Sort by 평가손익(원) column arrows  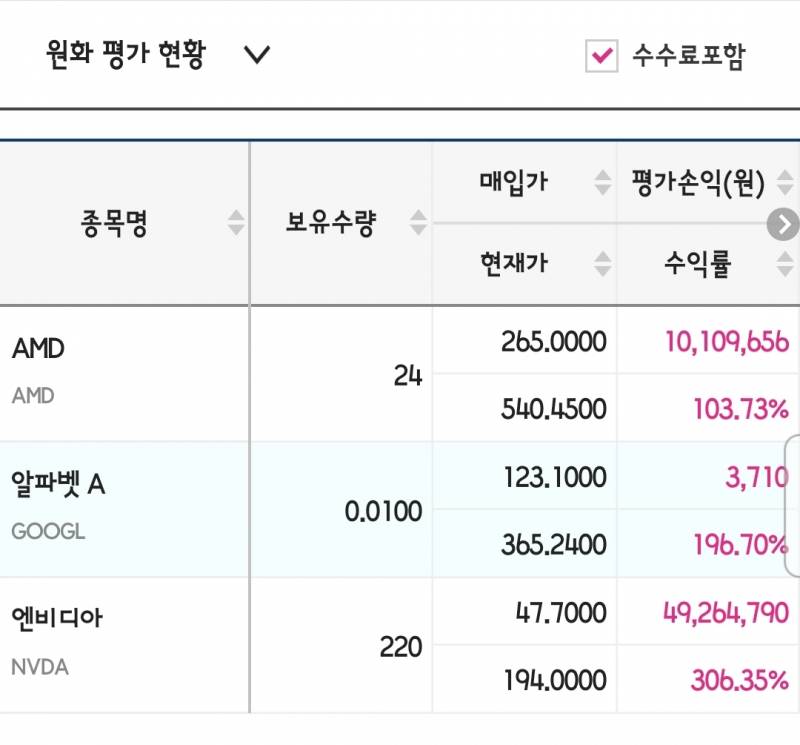tap(785, 182)
